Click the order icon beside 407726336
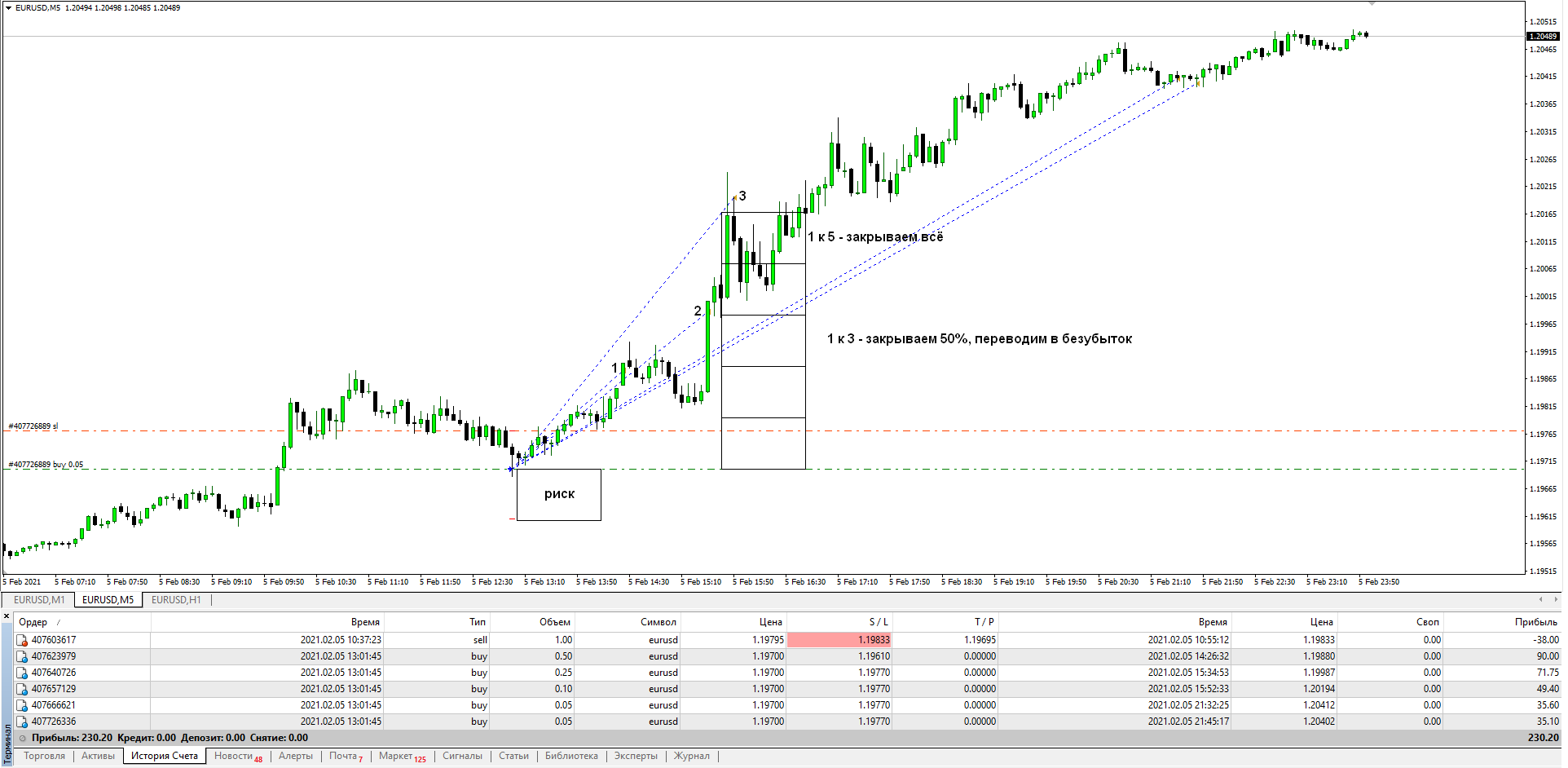 pyautogui.click(x=23, y=722)
